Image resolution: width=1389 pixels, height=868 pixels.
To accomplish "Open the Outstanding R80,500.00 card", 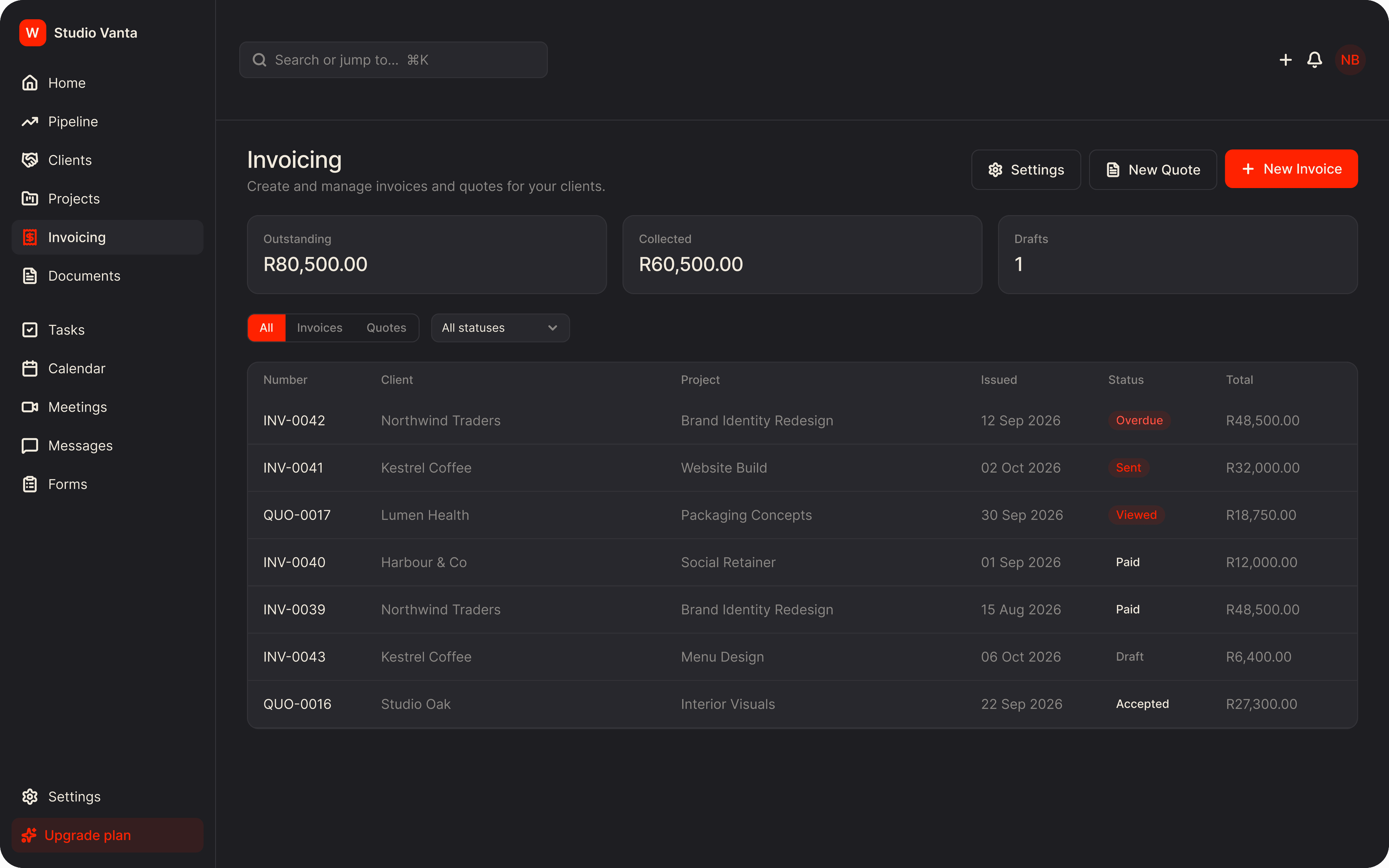I will pyautogui.click(x=426, y=254).
